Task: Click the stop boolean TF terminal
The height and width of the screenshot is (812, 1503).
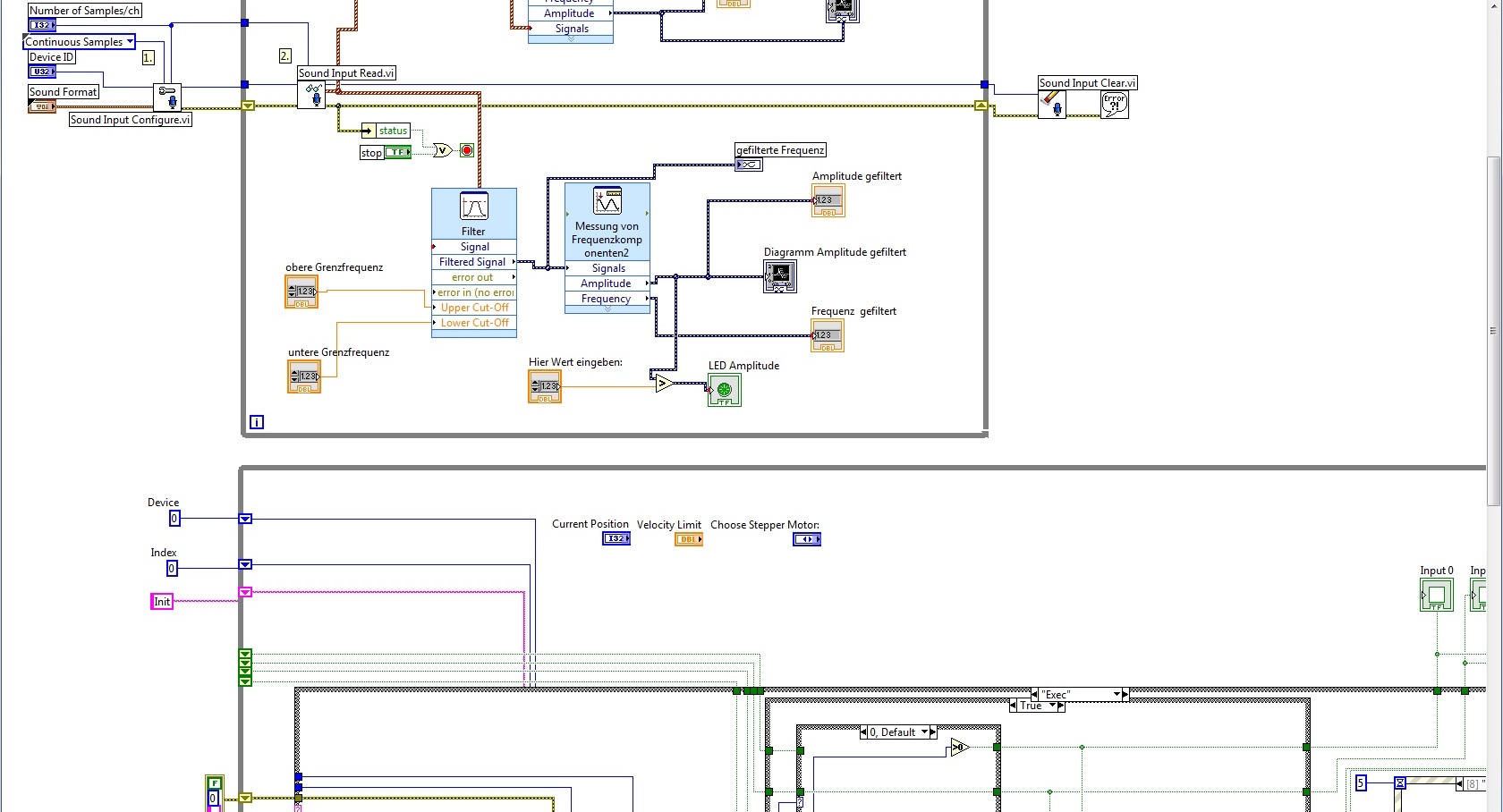Action: (398, 152)
